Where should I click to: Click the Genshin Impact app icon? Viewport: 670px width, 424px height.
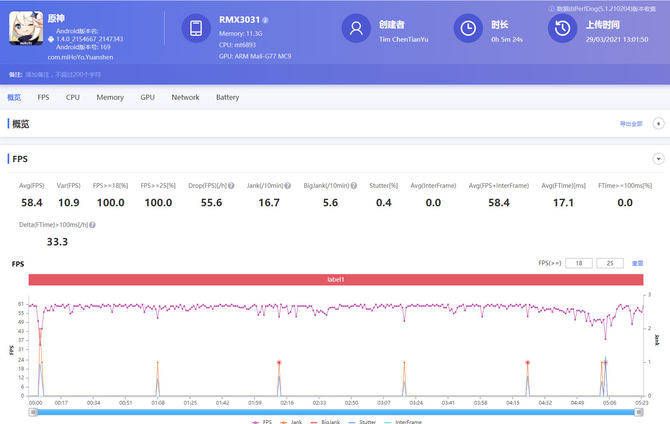(x=26, y=28)
